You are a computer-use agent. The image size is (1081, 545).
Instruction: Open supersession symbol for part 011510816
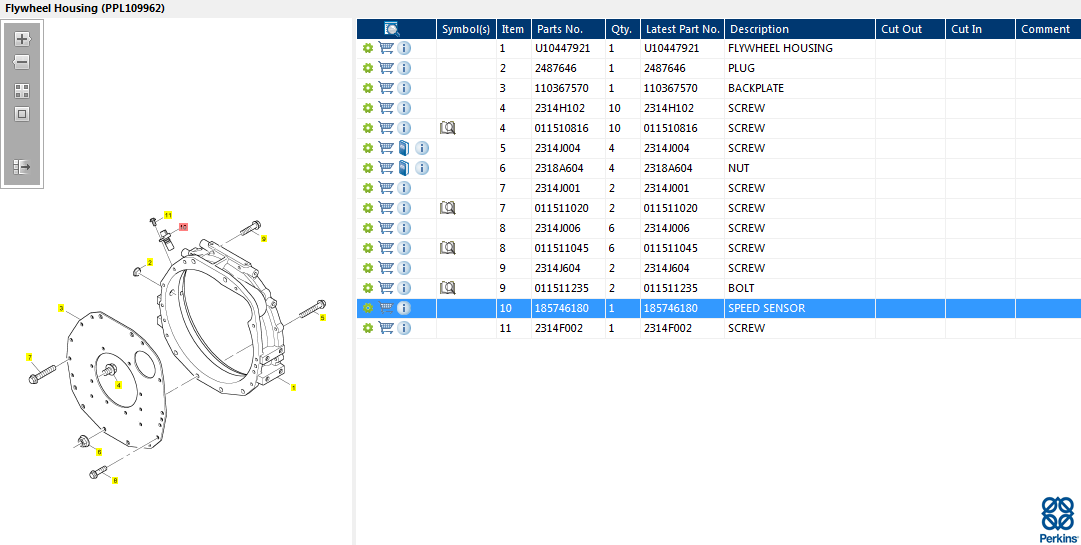(x=447, y=128)
